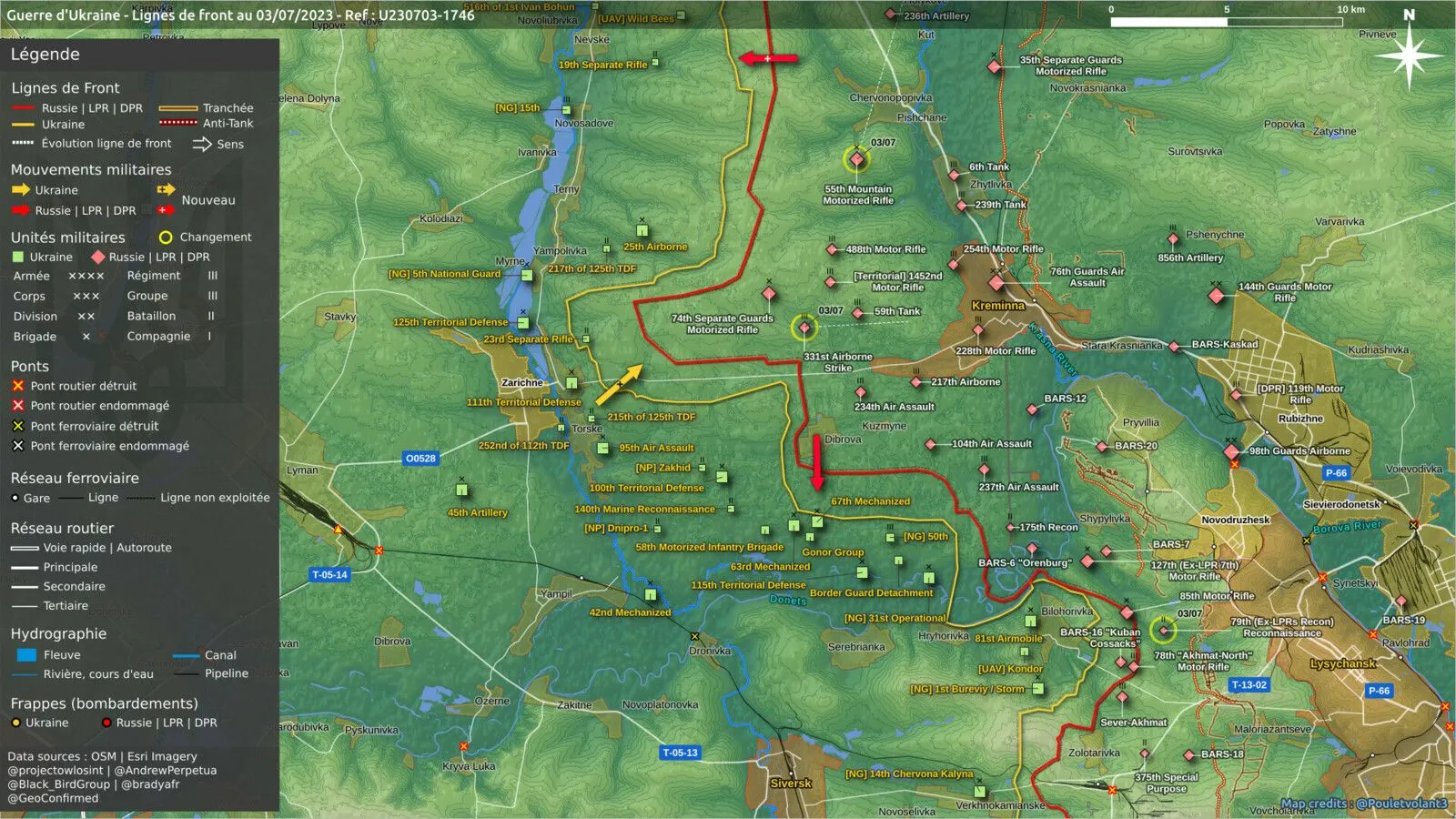Viewport: 1456px width, 819px height.
Task: Click the north compass star icon
Action: pyautogui.click(x=1409, y=57)
